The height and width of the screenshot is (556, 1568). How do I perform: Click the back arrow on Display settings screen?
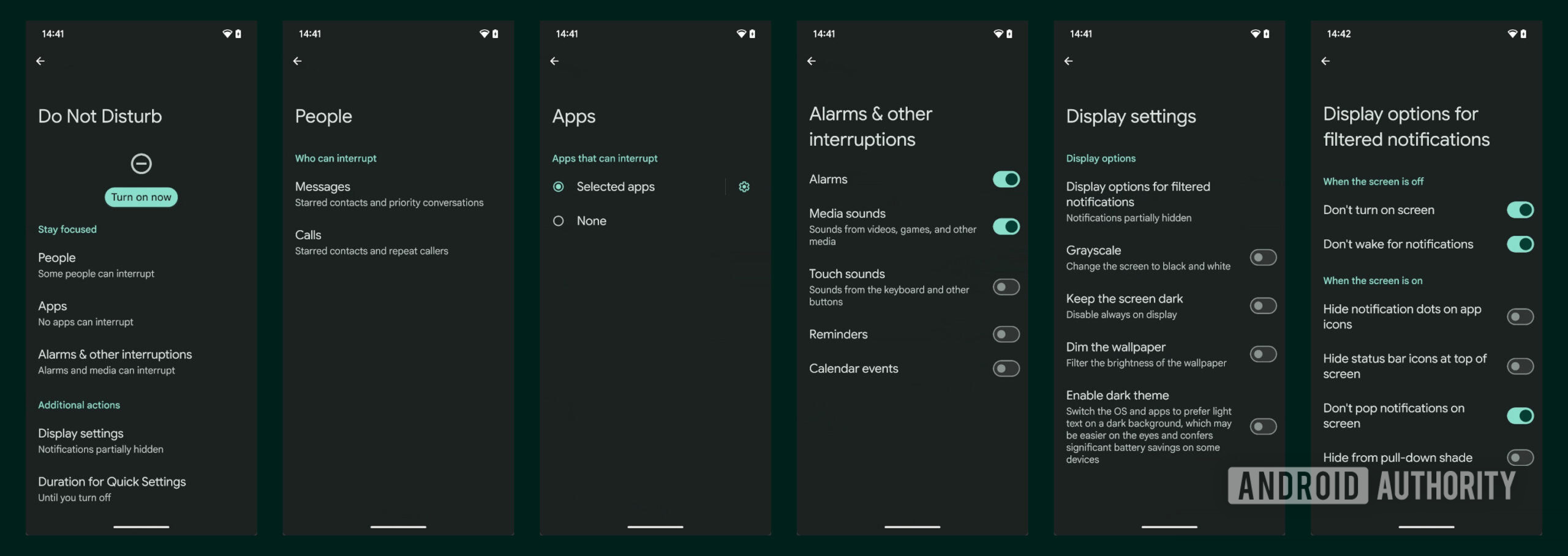1069,61
